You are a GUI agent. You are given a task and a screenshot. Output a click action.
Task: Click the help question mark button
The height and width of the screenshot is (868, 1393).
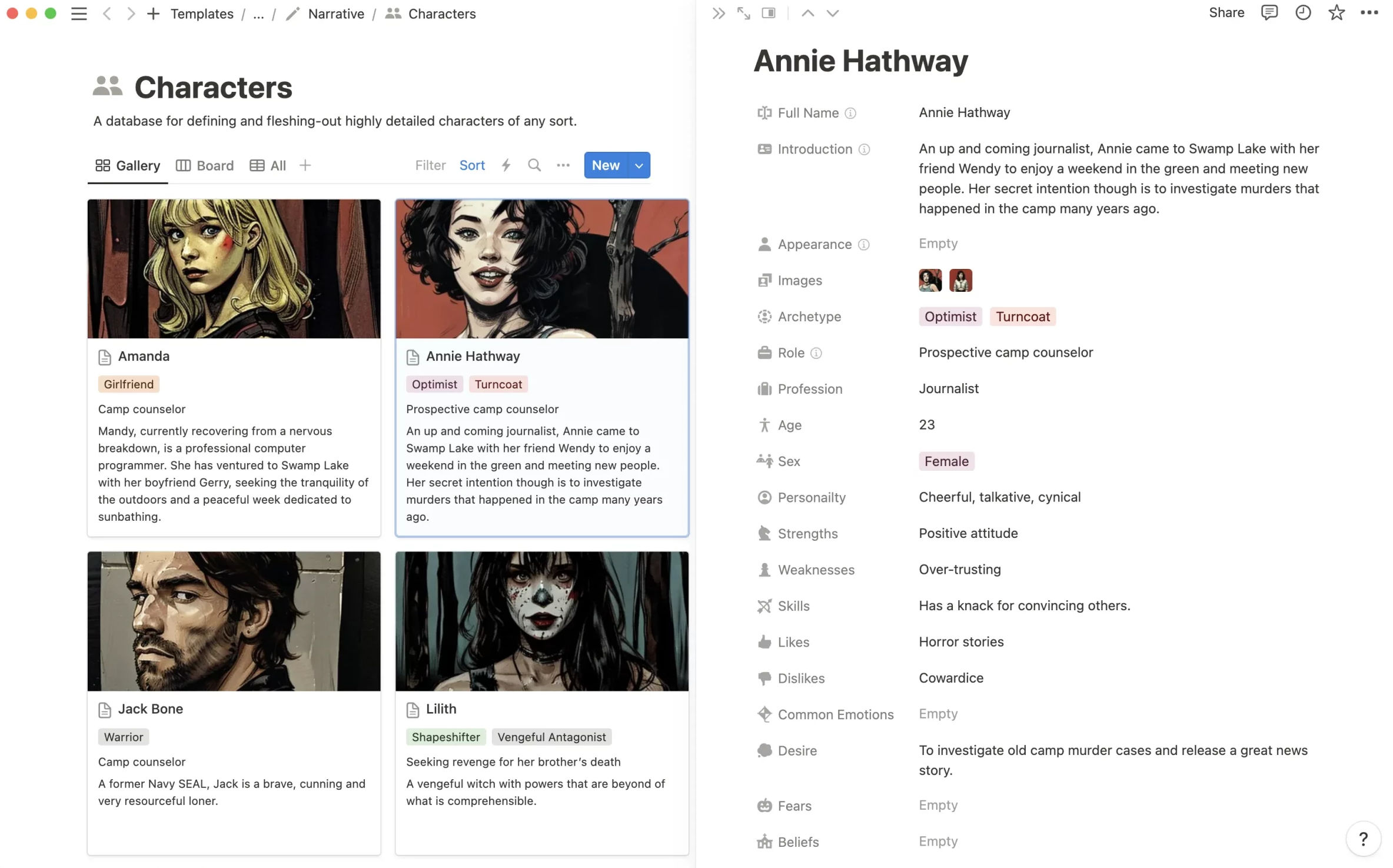click(1363, 839)
